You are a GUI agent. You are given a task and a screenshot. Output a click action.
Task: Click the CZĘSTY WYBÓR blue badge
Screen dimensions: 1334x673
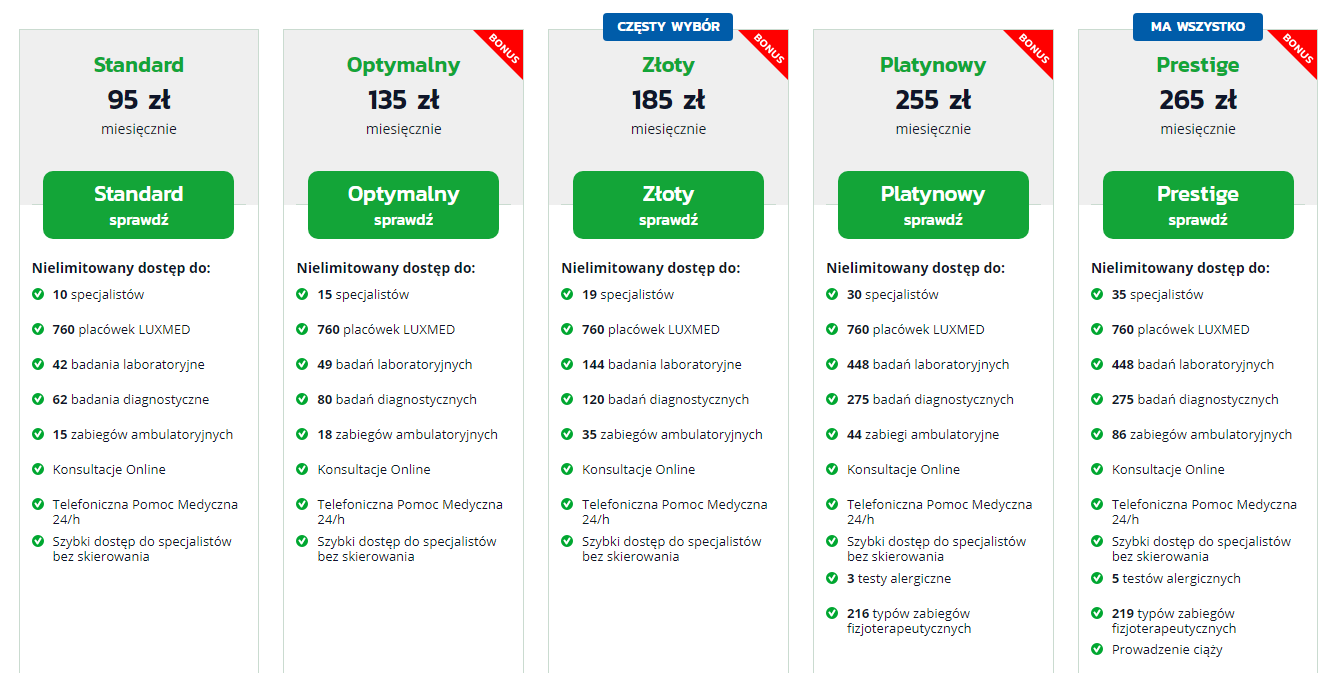(x=668, y=27)
